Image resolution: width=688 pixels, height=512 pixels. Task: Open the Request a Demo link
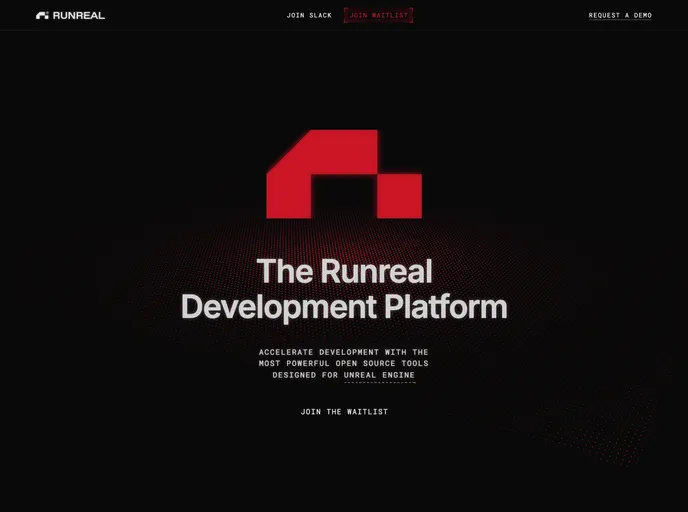click(620, 15)
